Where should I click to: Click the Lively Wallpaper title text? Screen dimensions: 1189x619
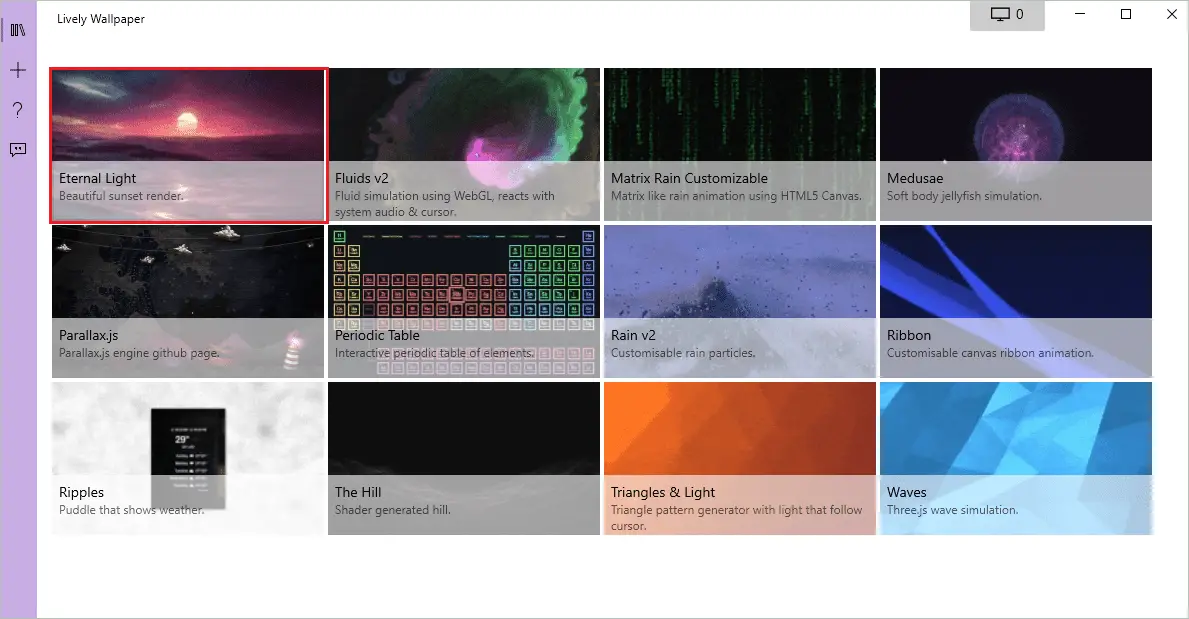(x=100, y=18)
